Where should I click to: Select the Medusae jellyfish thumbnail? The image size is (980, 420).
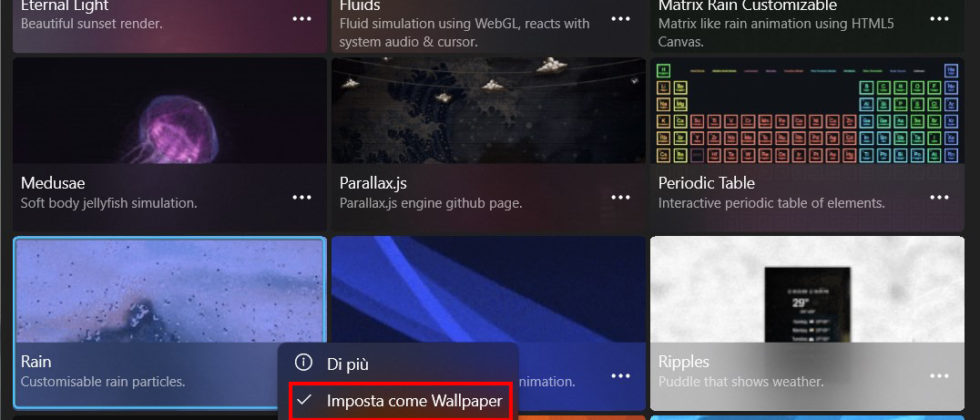coord(169,111)
